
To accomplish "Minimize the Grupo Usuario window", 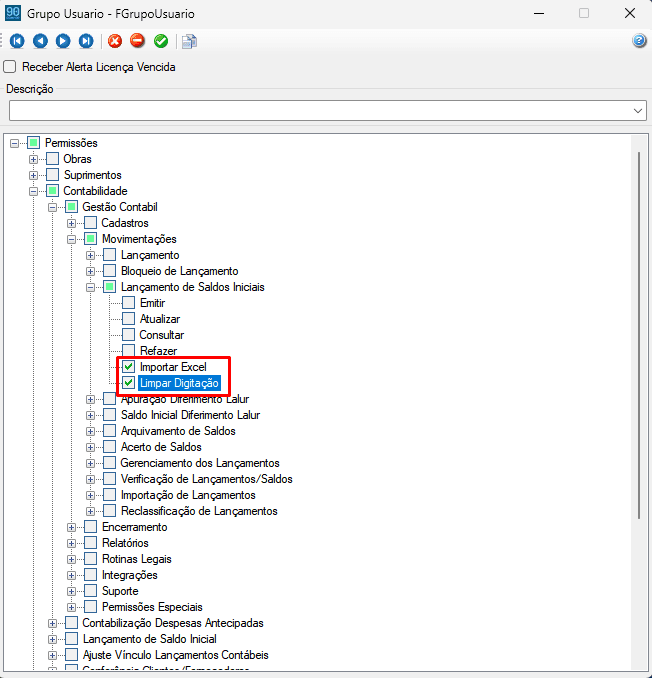I will tap(539, 13).
